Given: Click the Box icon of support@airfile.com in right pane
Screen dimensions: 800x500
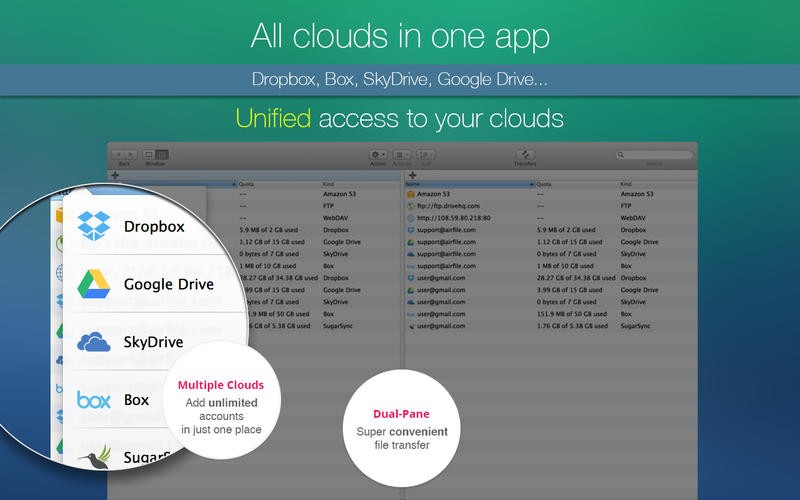Looking at the screenshot, I should pos(411,266).
